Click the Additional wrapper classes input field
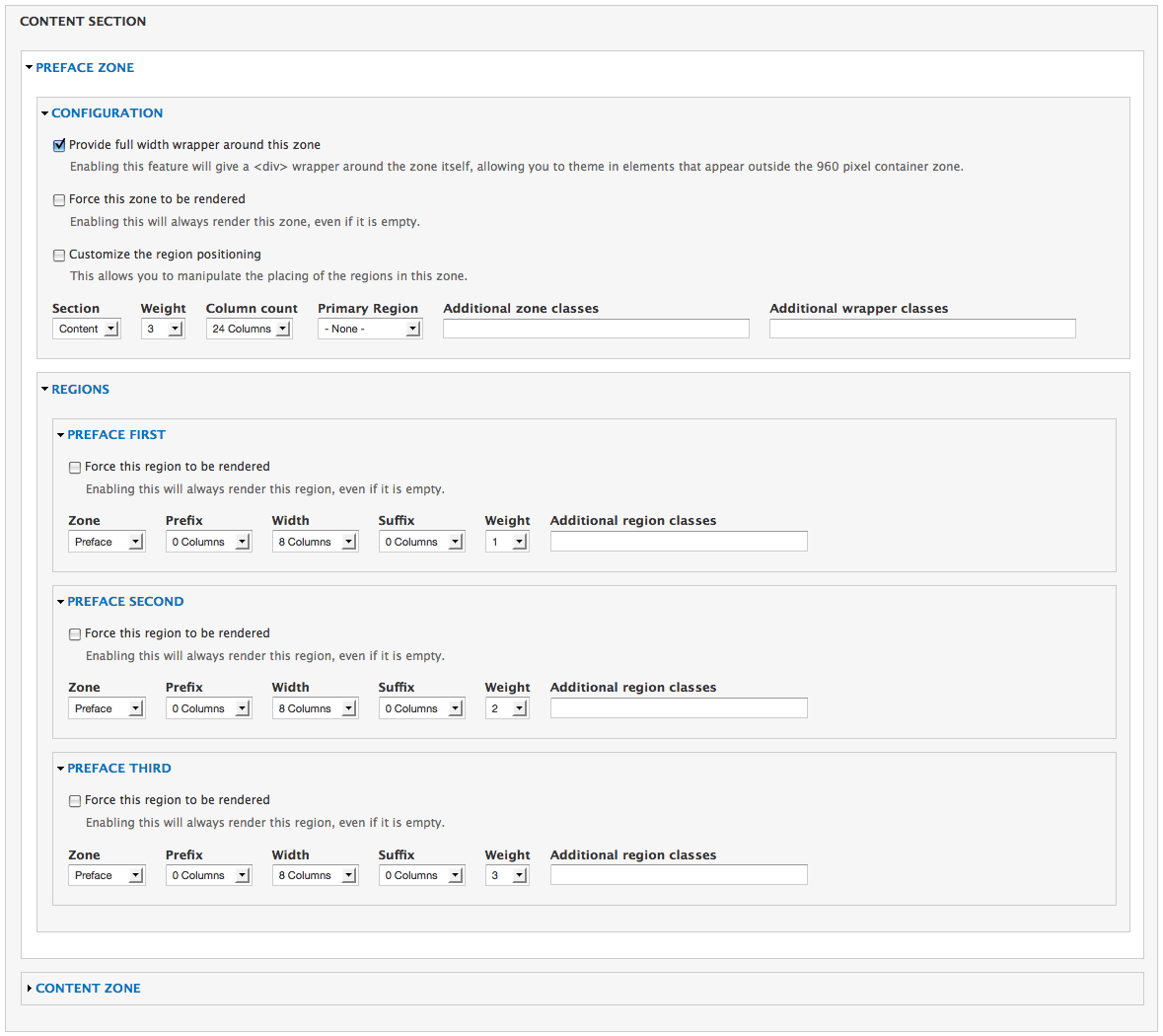This screenshot has width=1163, height=1036. point(921,328)
